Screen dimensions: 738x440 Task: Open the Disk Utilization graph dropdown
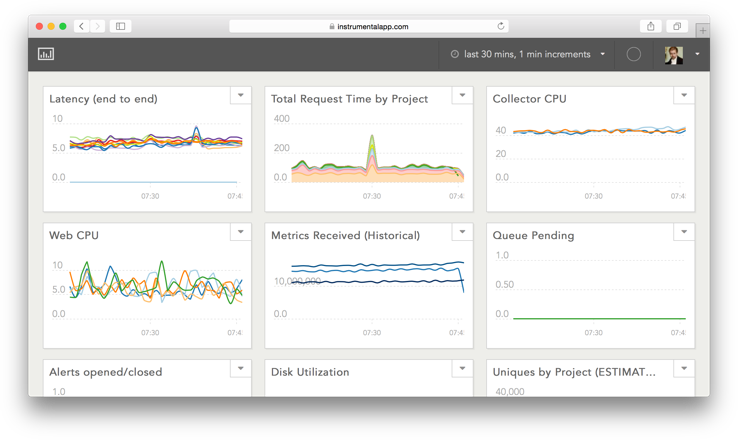click(462, 368)
